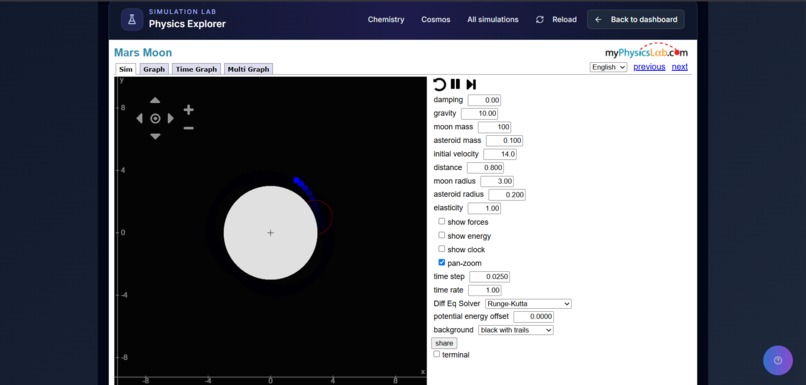Enable the show forces checkbox

(442, 222)
